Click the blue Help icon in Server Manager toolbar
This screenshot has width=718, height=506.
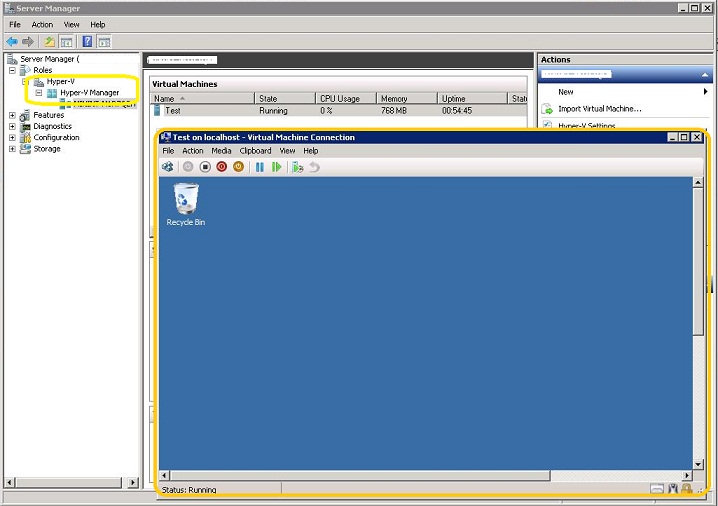[x=87, y=42]
